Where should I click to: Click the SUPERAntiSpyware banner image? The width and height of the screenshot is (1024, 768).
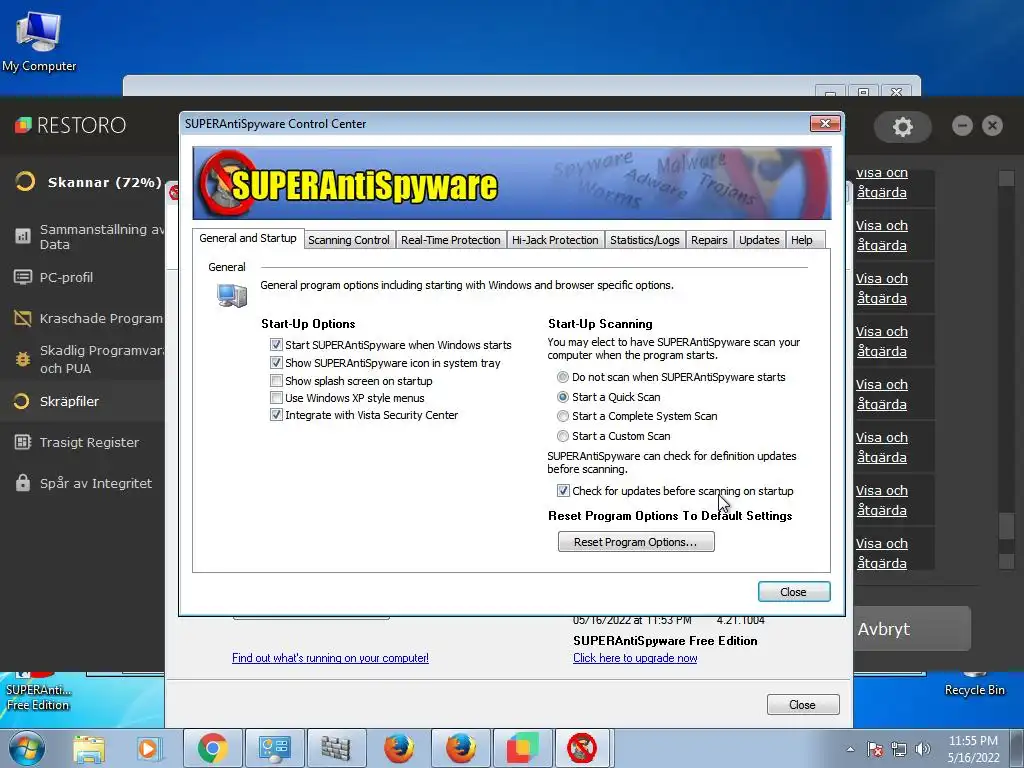coord(511,184)
